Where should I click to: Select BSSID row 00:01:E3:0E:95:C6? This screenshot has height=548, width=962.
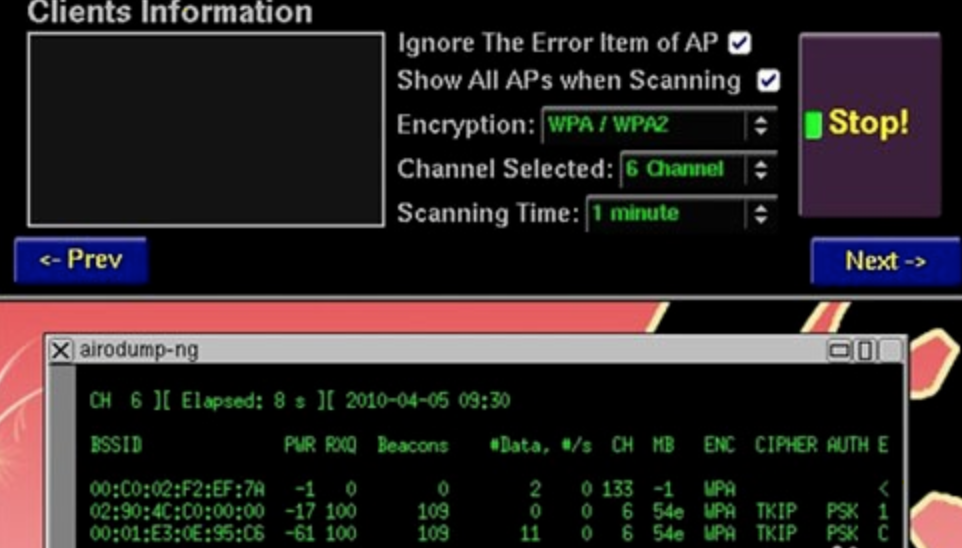coord(489,533)
